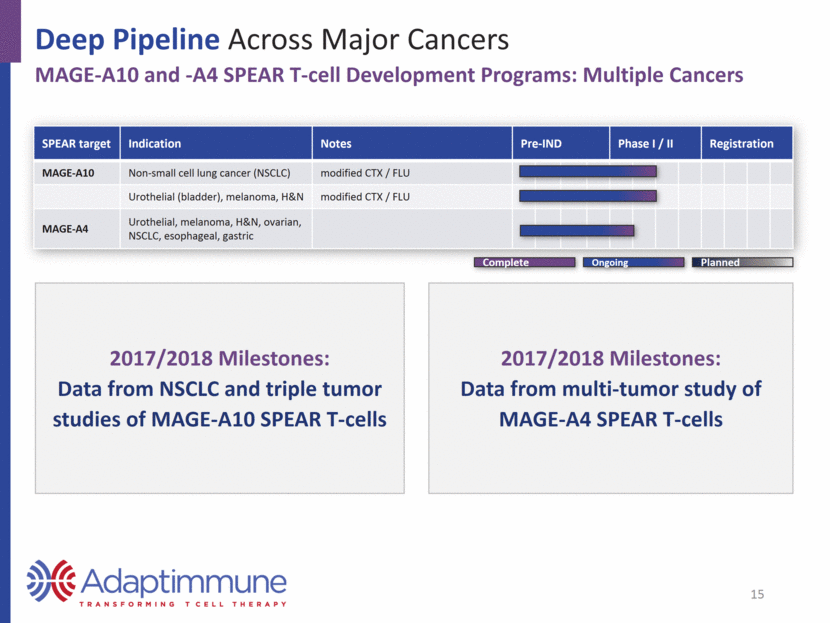This screenshot has height=623, width=830.
Task: Click the MAGE-A10 milestones box
Action: tap(220, 388)
